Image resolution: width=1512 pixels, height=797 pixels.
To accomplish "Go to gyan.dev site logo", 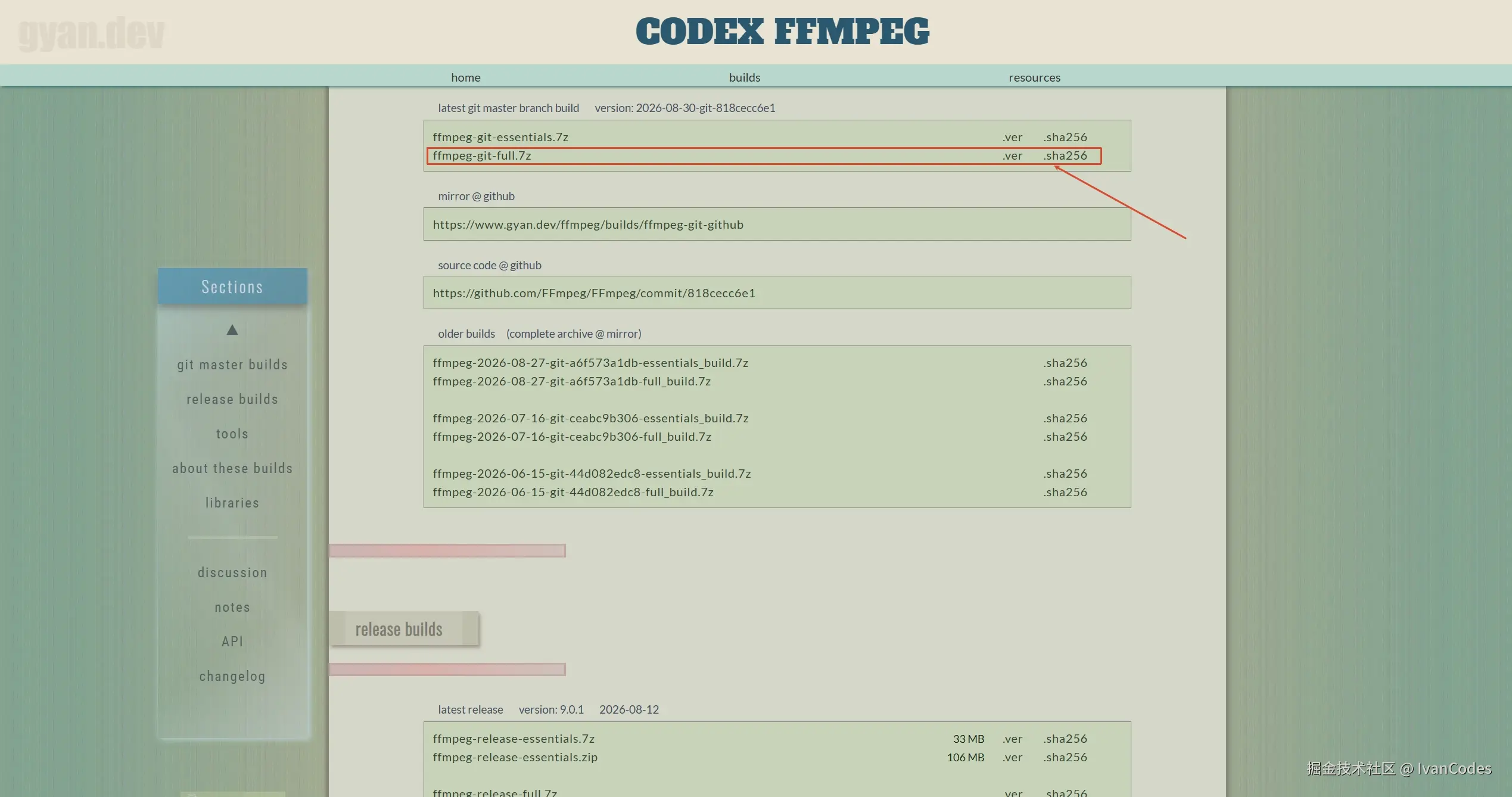I will 91,33.
